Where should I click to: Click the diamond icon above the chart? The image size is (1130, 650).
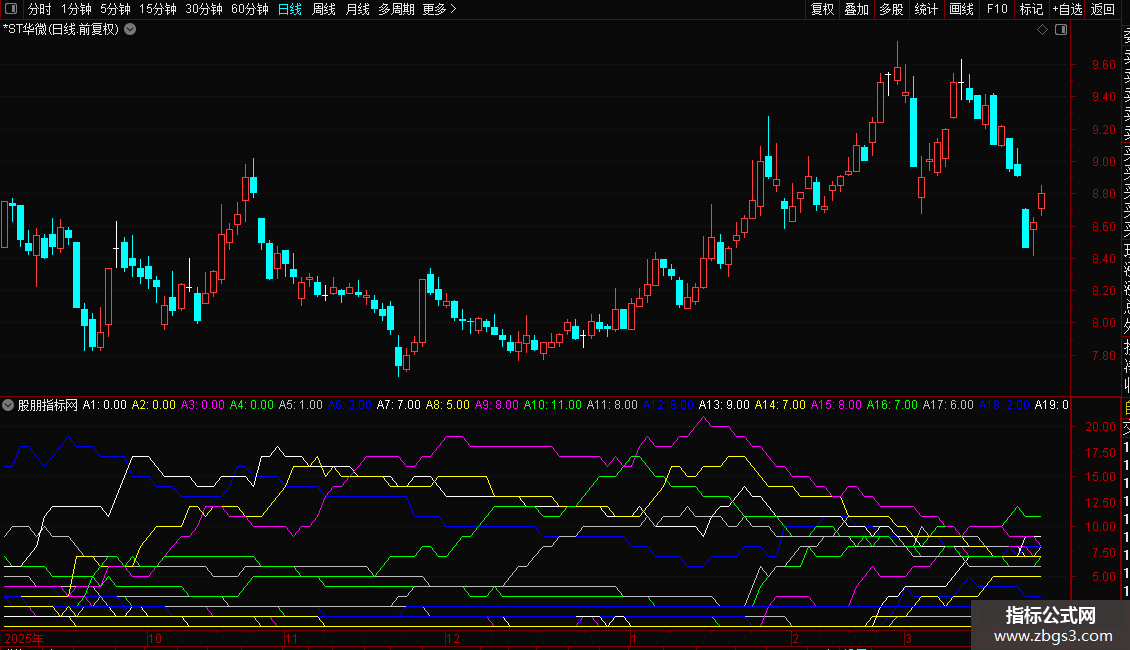pyautogui.click(x=1042, y=30)
